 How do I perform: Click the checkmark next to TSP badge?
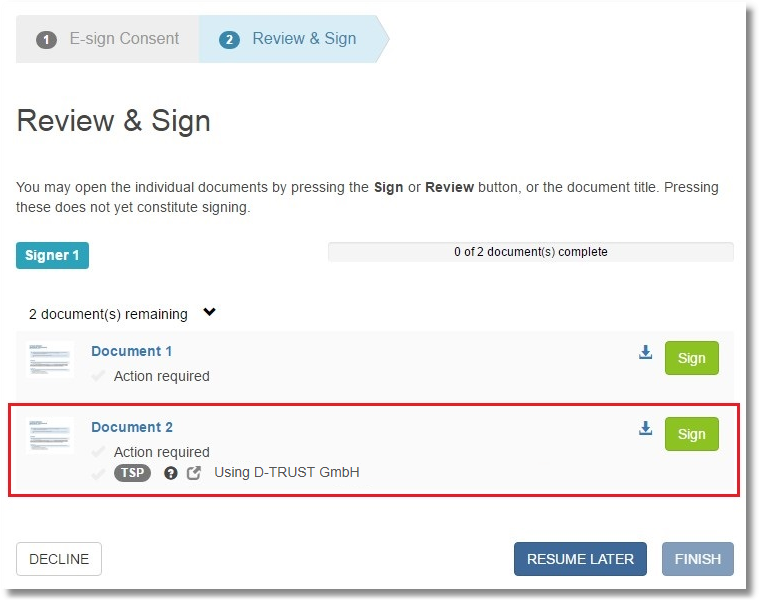[98, 473]
